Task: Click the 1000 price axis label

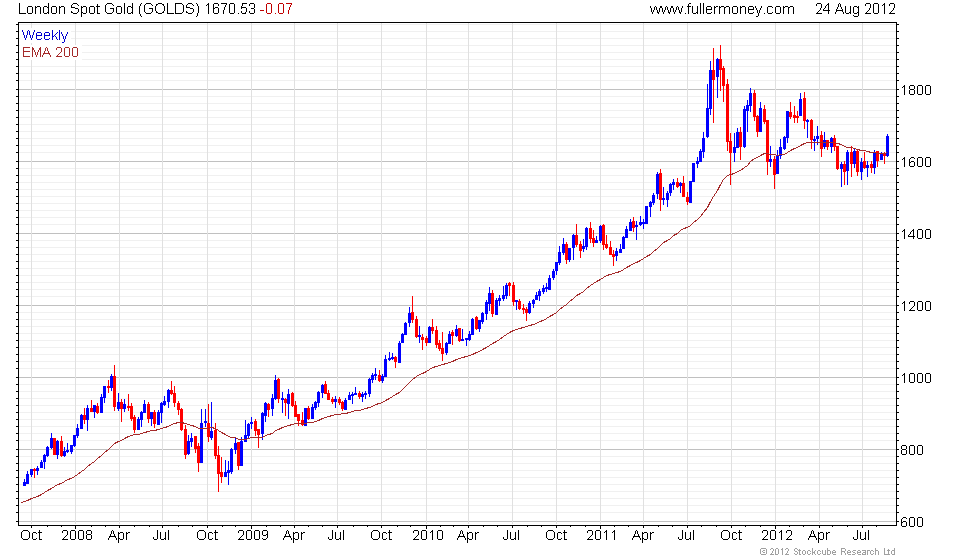Action: 916,378
